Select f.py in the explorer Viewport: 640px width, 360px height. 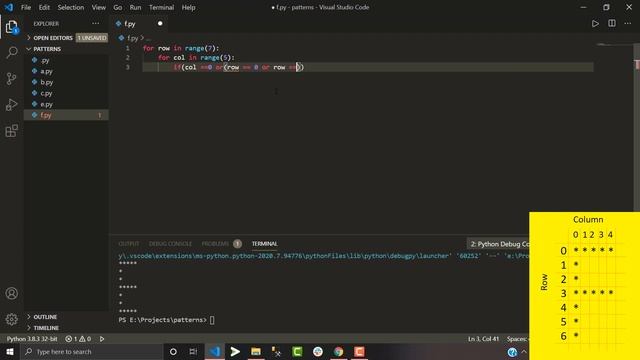66,115
